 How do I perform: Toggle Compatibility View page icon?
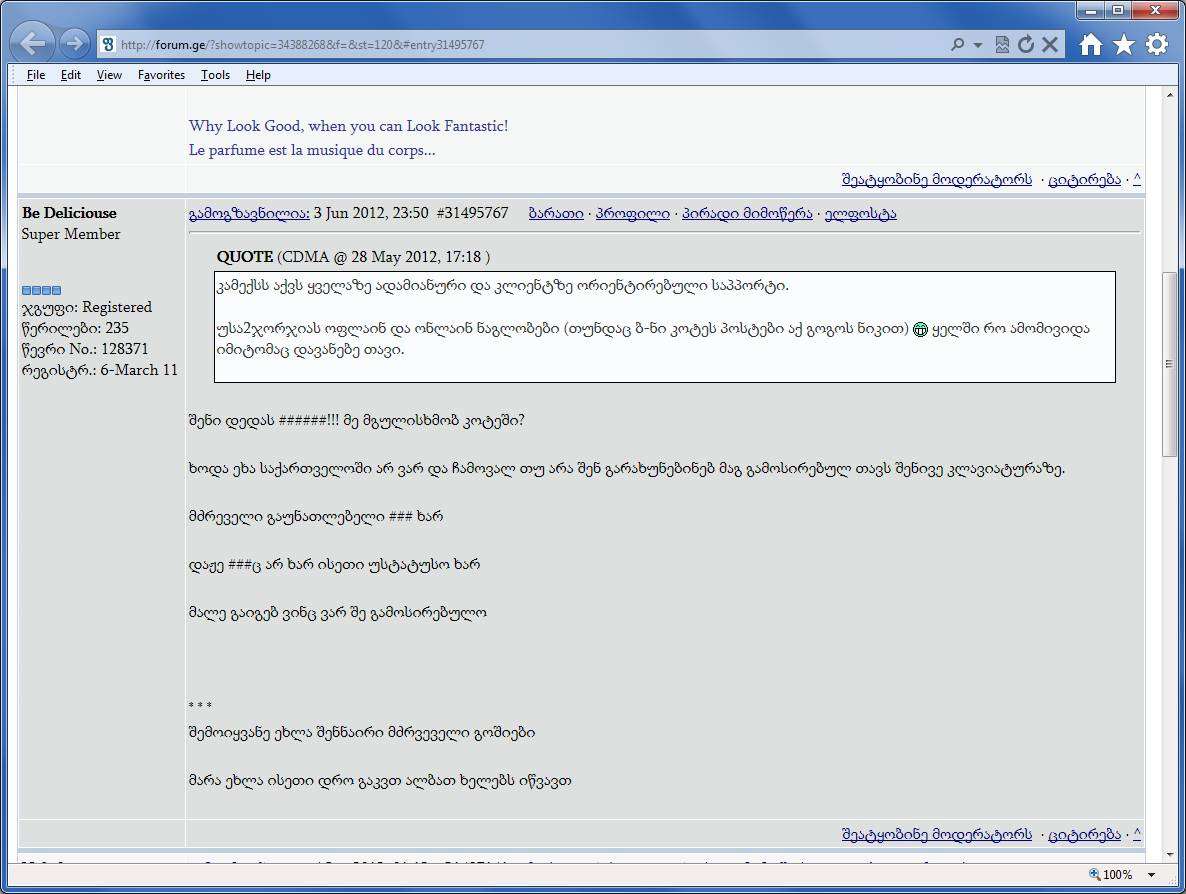[1002, 45]
